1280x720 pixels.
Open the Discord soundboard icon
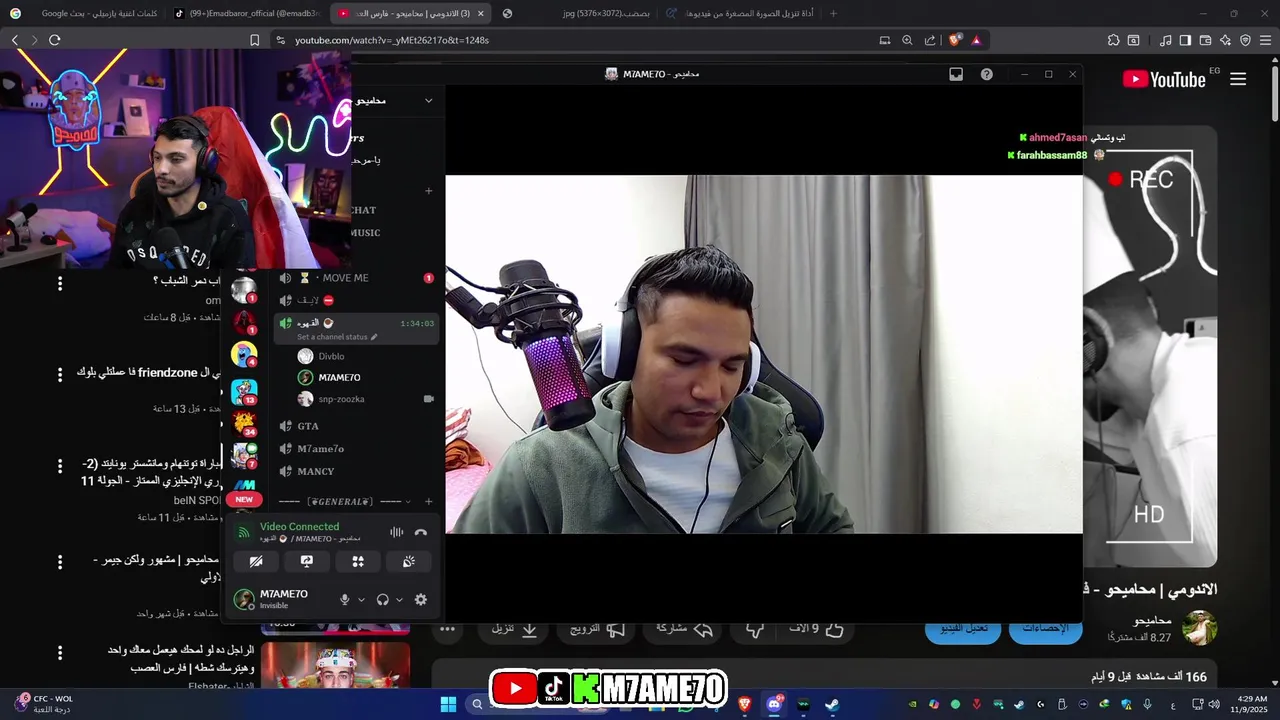pos(409,562)
